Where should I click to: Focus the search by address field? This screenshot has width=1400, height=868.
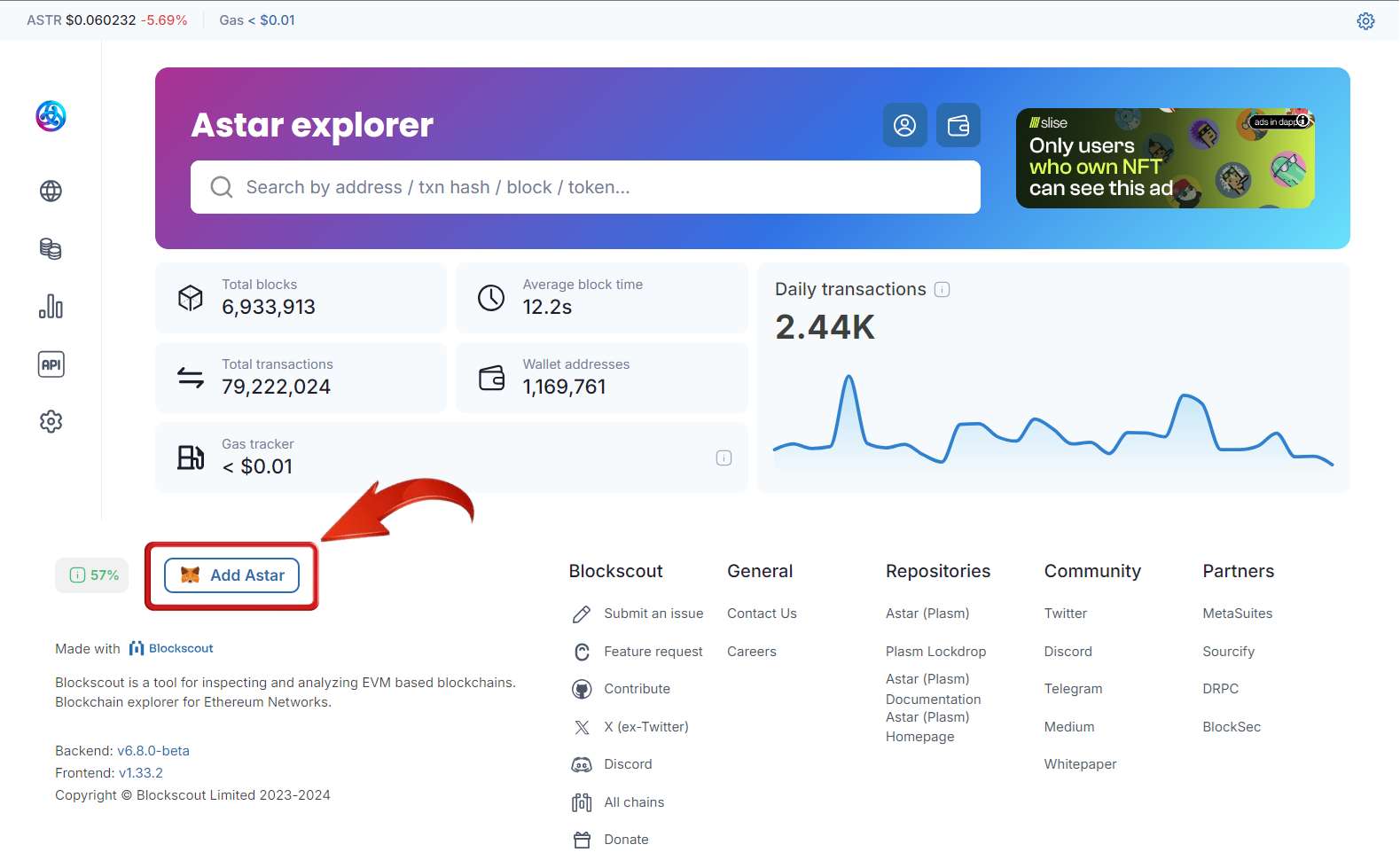point(585,187)
